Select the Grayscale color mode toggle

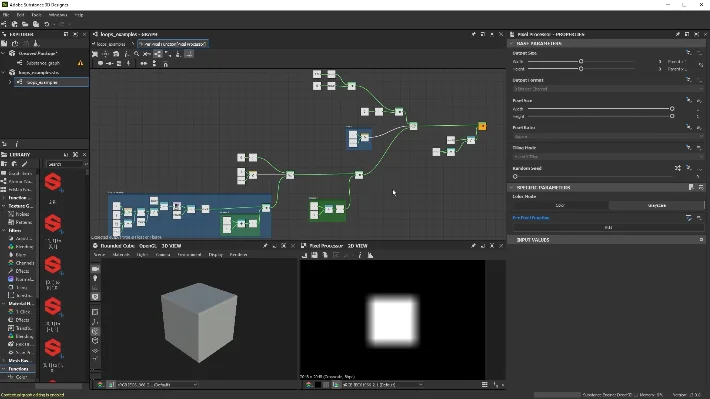point(657,206)
